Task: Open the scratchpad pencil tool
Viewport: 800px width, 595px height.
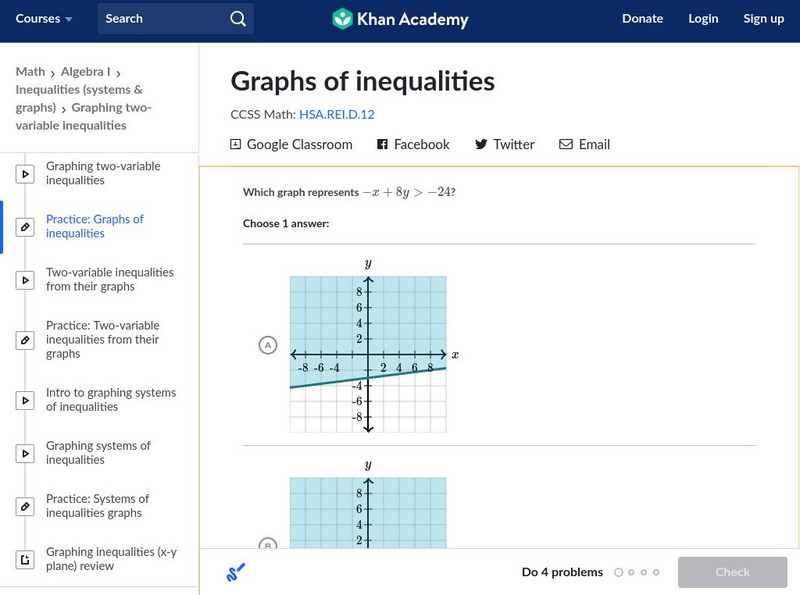Action: click(236, 572)
